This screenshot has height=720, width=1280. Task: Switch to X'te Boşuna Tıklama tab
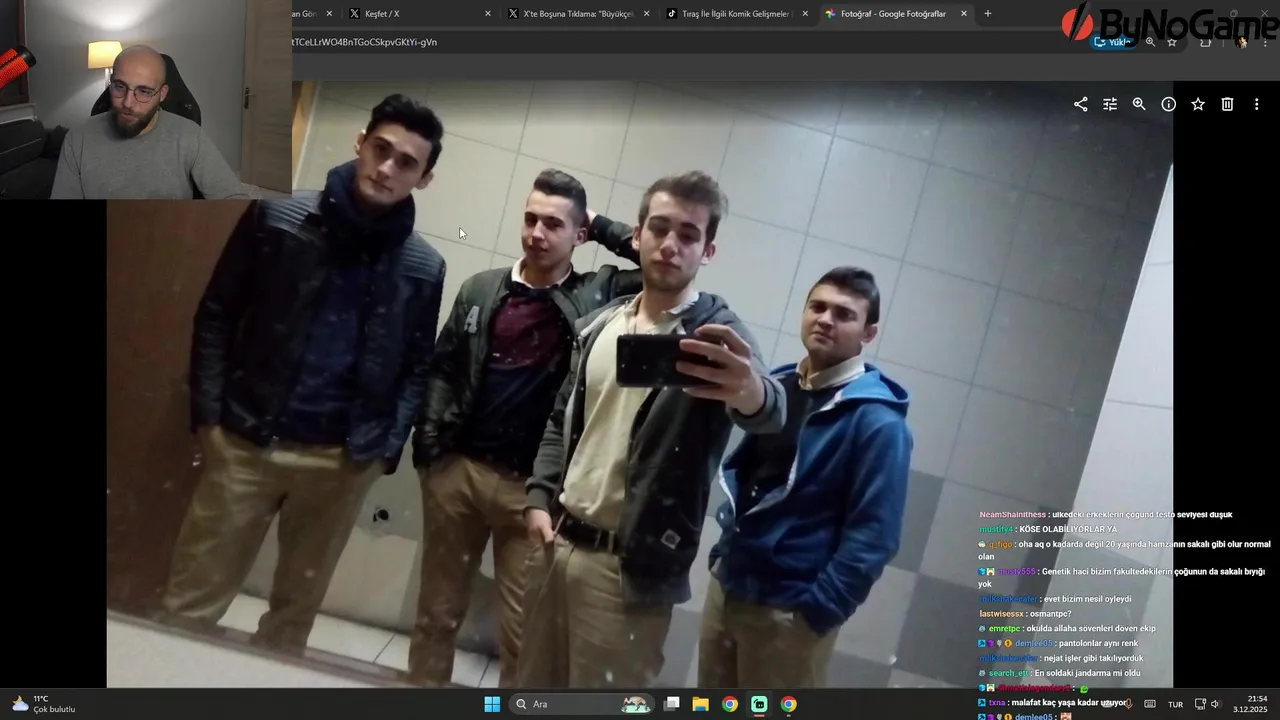tap(578, 14)
